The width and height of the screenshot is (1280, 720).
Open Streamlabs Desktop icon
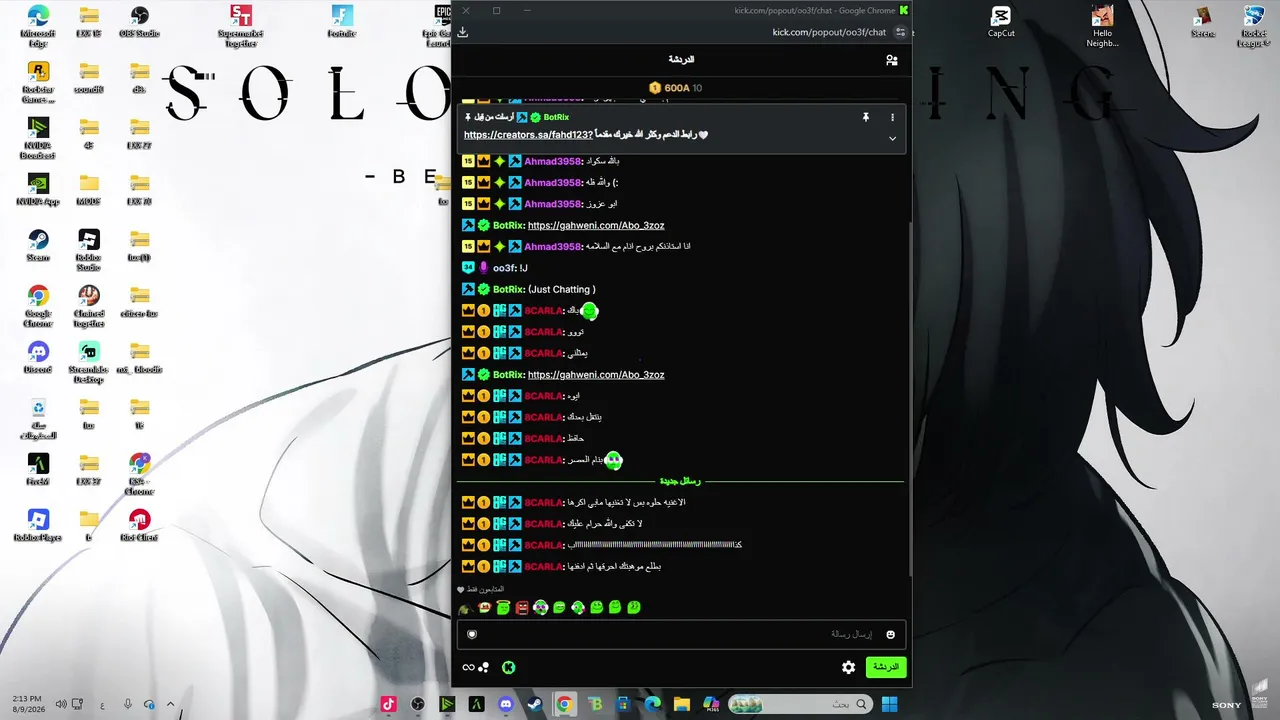pos(89,362)
